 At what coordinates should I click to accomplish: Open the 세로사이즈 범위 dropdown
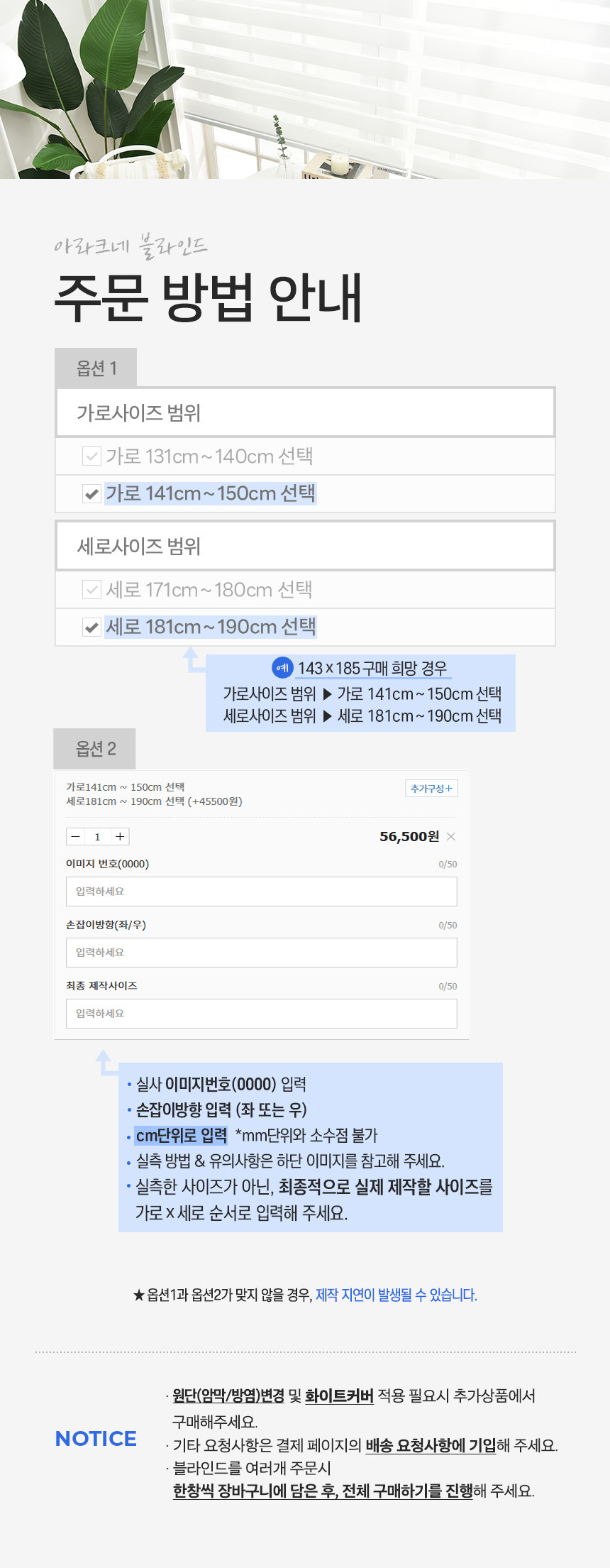coord(305,546)
